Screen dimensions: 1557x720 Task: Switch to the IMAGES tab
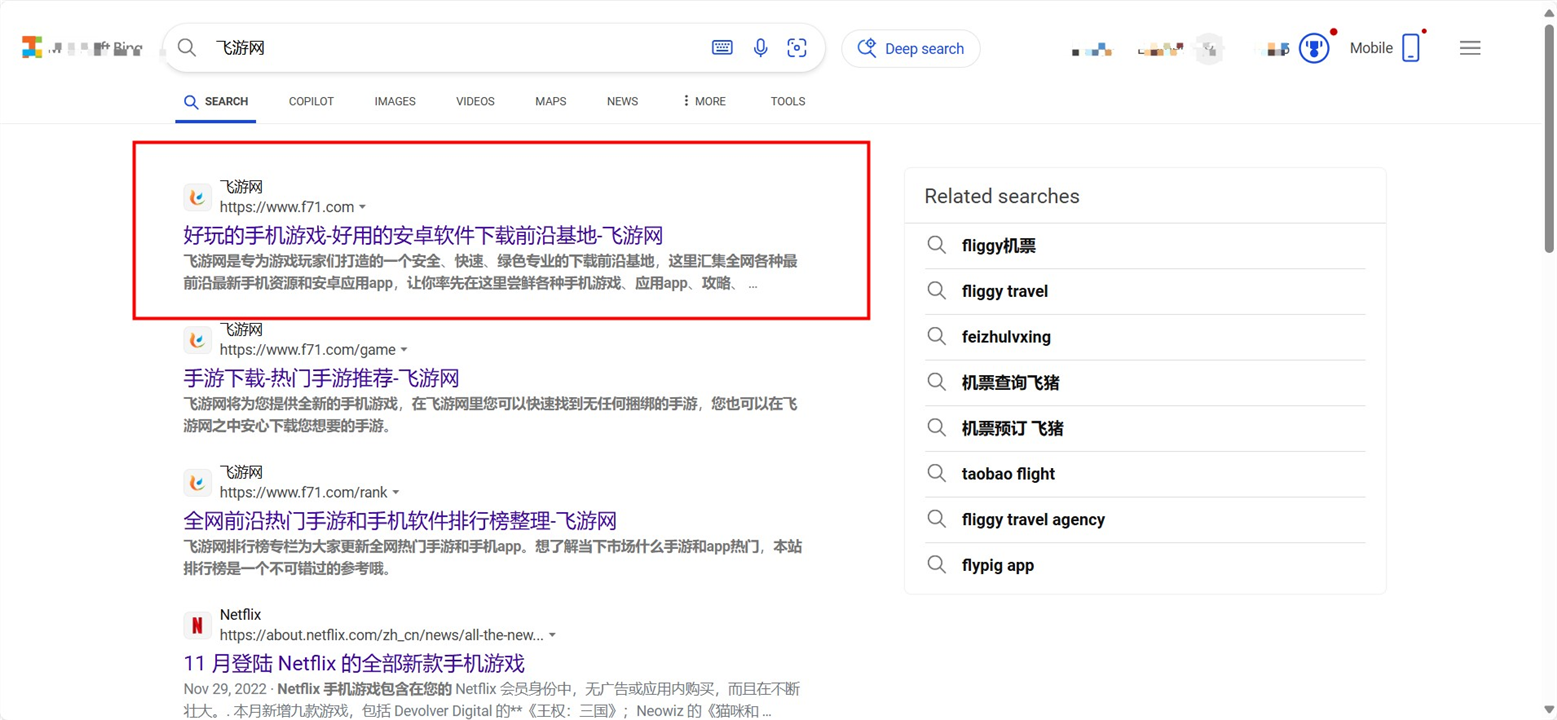395,101
